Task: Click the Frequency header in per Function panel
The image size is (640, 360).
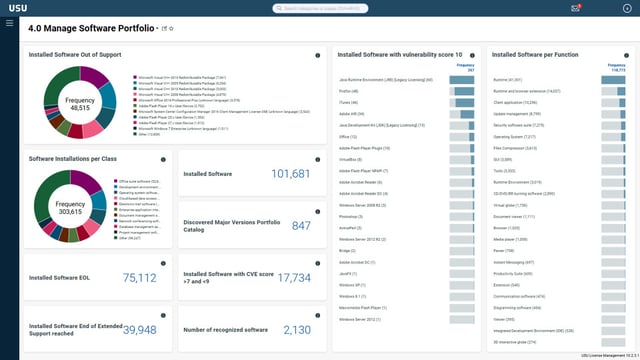Action: click(616, 65)
